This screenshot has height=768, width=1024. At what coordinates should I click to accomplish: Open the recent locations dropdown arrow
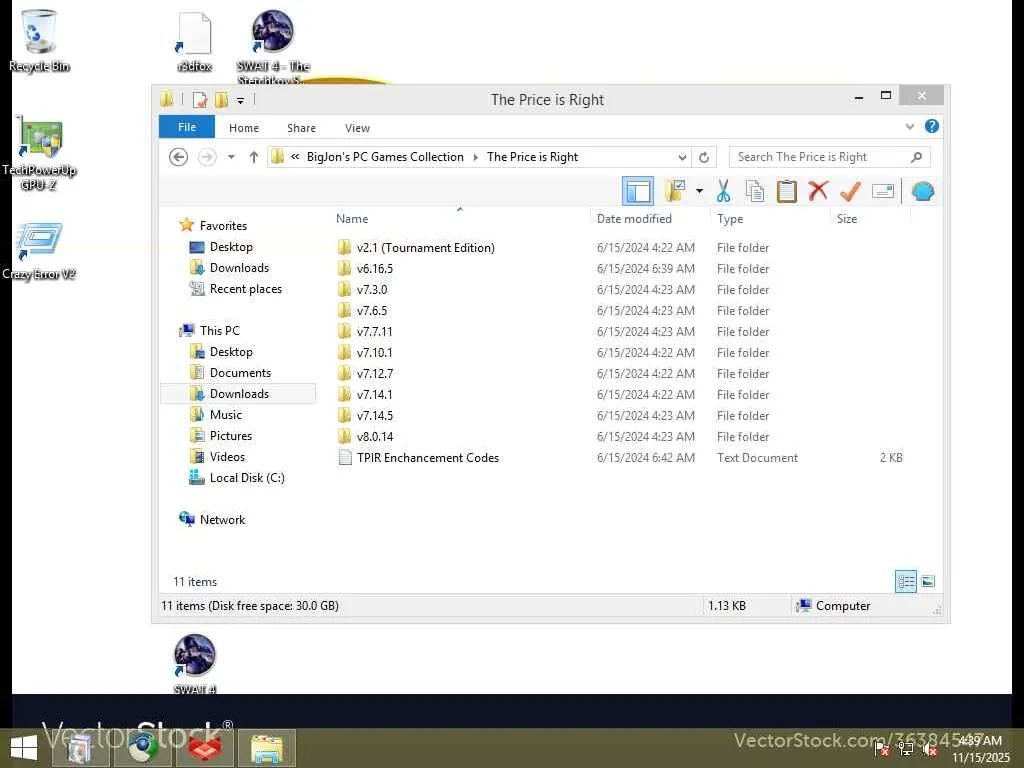pos(231,157)
